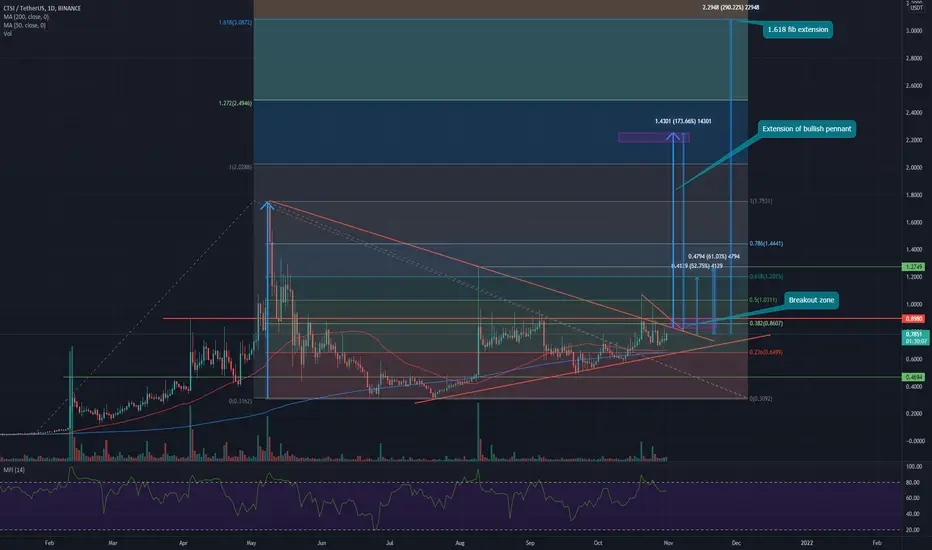Click the 1.4000 price axis tick

(x=914, y=250)
